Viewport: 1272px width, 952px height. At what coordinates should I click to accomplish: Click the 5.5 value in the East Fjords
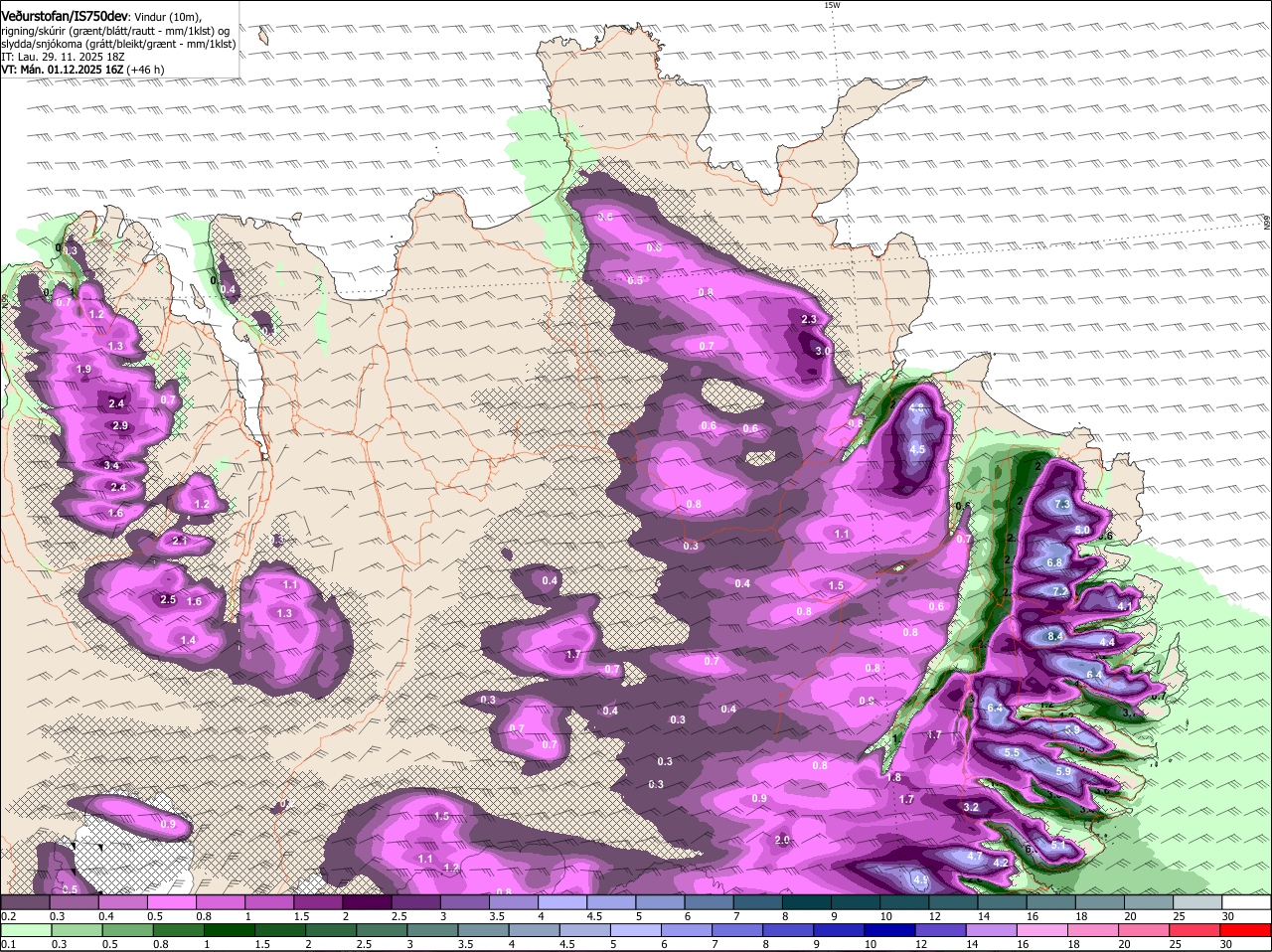(x=1012, y=753)
